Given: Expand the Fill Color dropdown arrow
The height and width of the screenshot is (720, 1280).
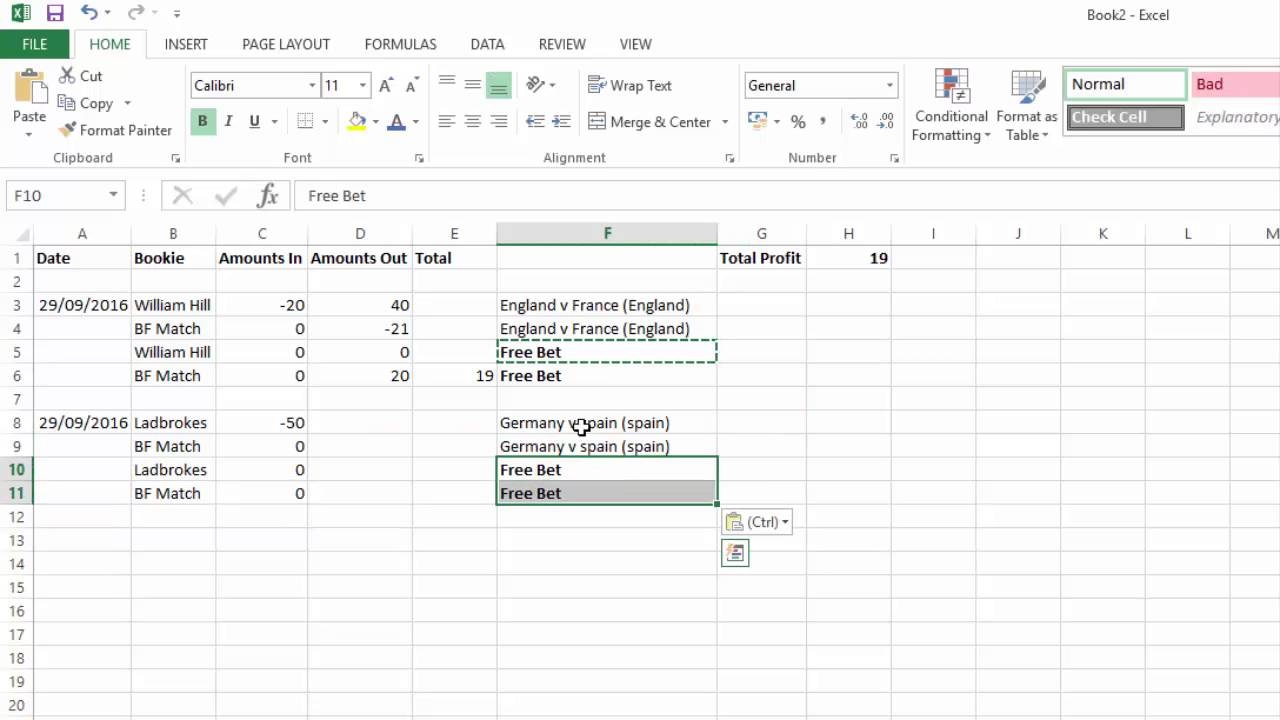Looking at the screenshot, I should [375, 121].
